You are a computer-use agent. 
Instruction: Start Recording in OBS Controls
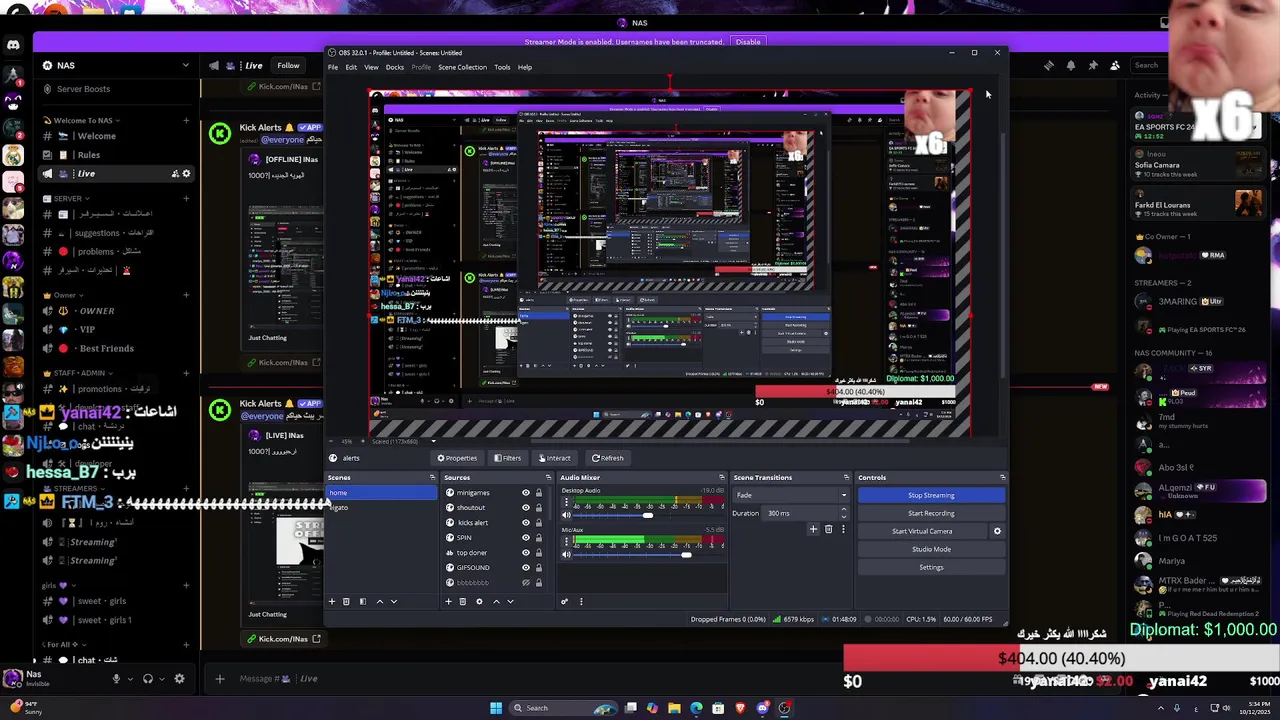(x=931, y=513)
